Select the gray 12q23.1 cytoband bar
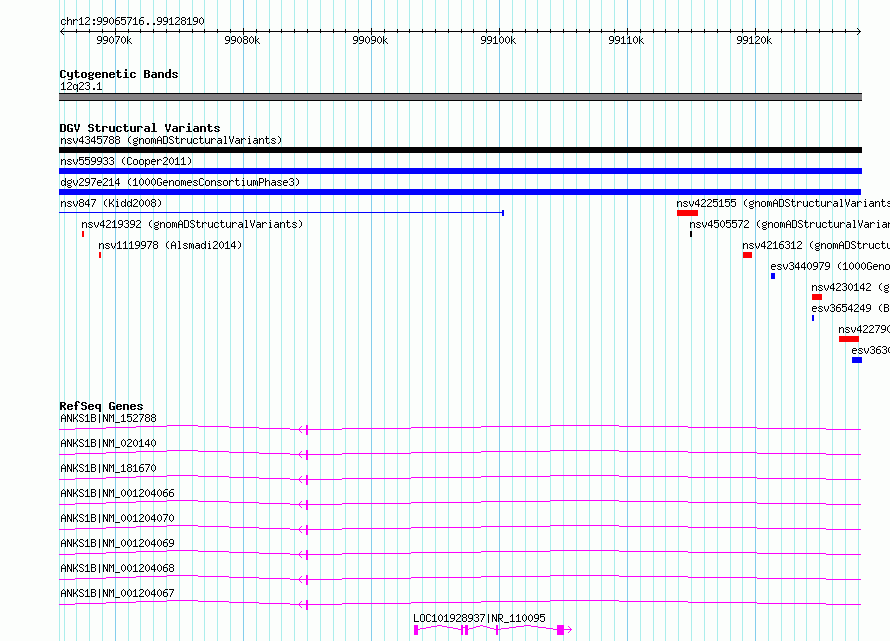 click(460, 97)
